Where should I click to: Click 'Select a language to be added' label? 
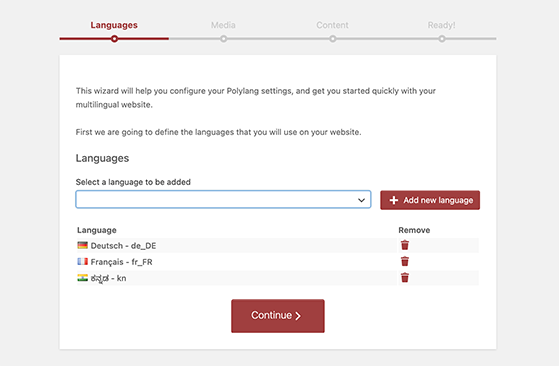point(133,182)
